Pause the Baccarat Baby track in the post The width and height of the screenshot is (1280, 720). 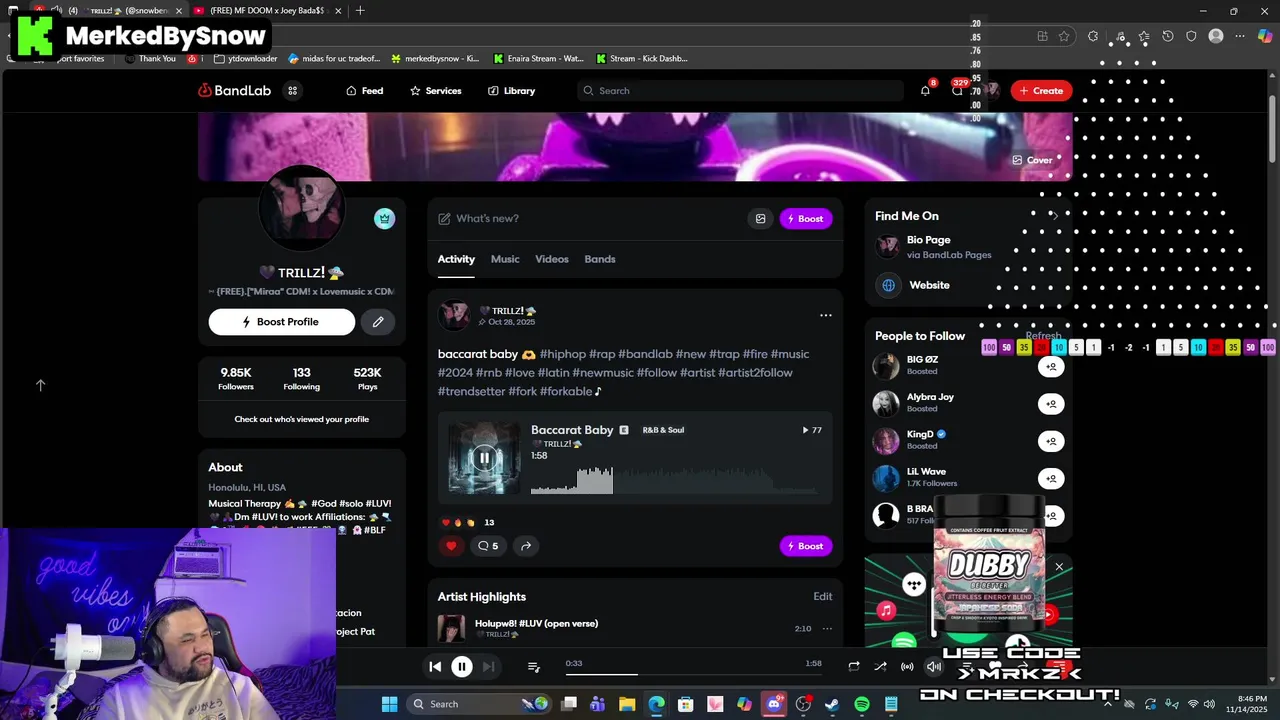coord(484,458)
